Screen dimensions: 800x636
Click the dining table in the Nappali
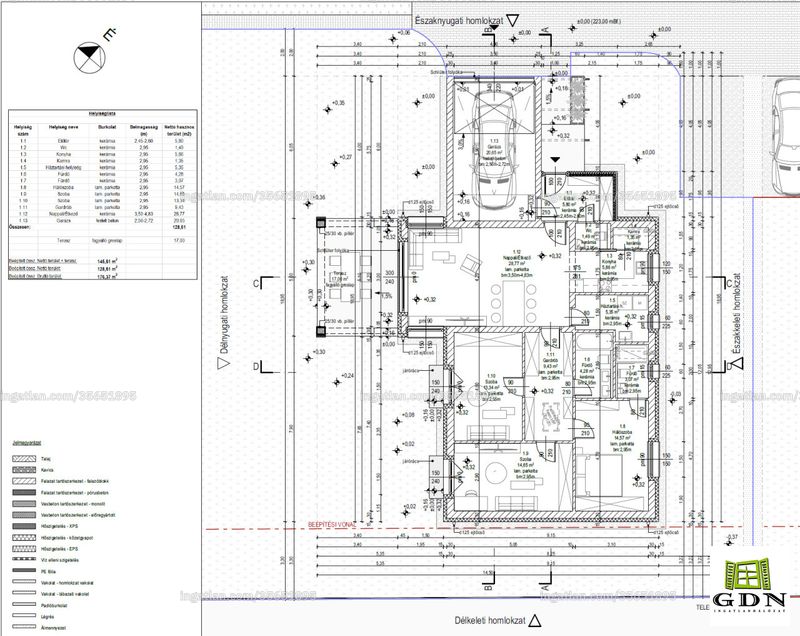tap(514, 302)
